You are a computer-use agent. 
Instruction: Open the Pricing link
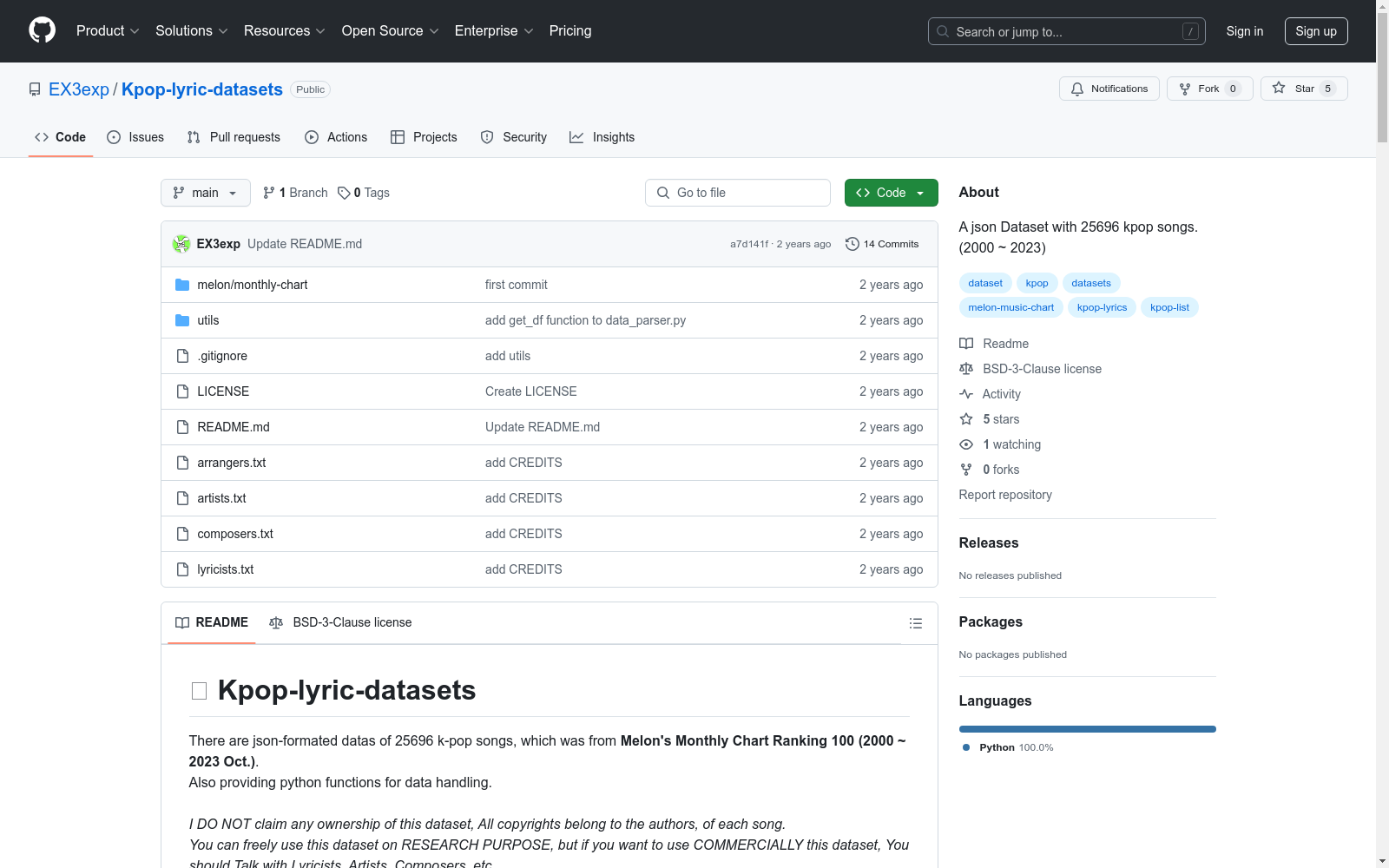(570, 30)
